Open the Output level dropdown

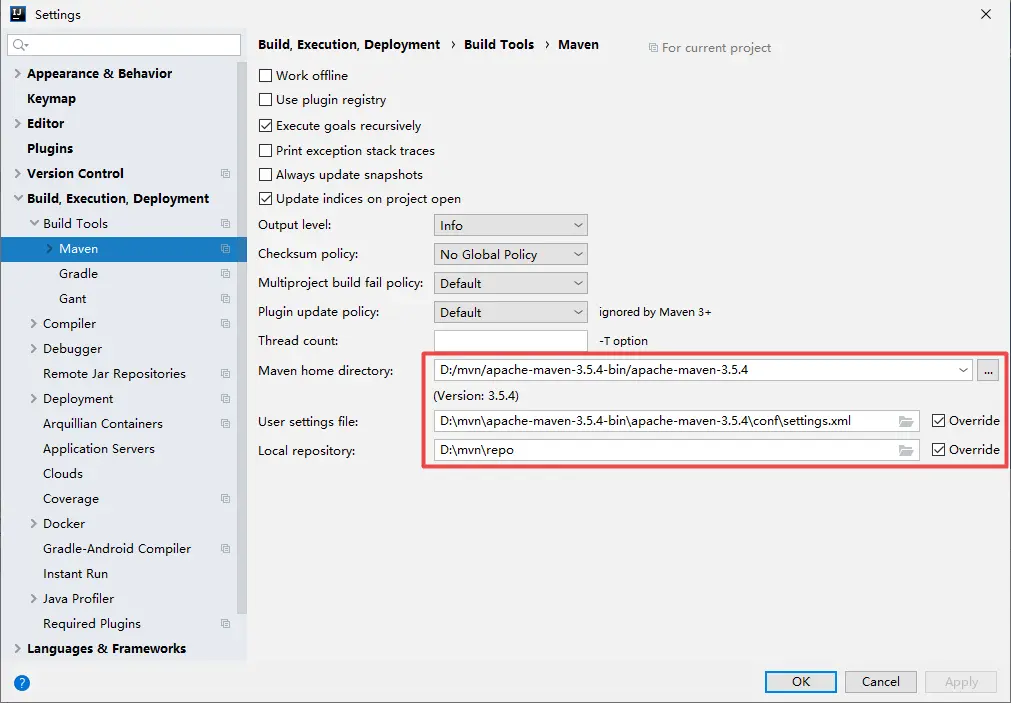511,225
